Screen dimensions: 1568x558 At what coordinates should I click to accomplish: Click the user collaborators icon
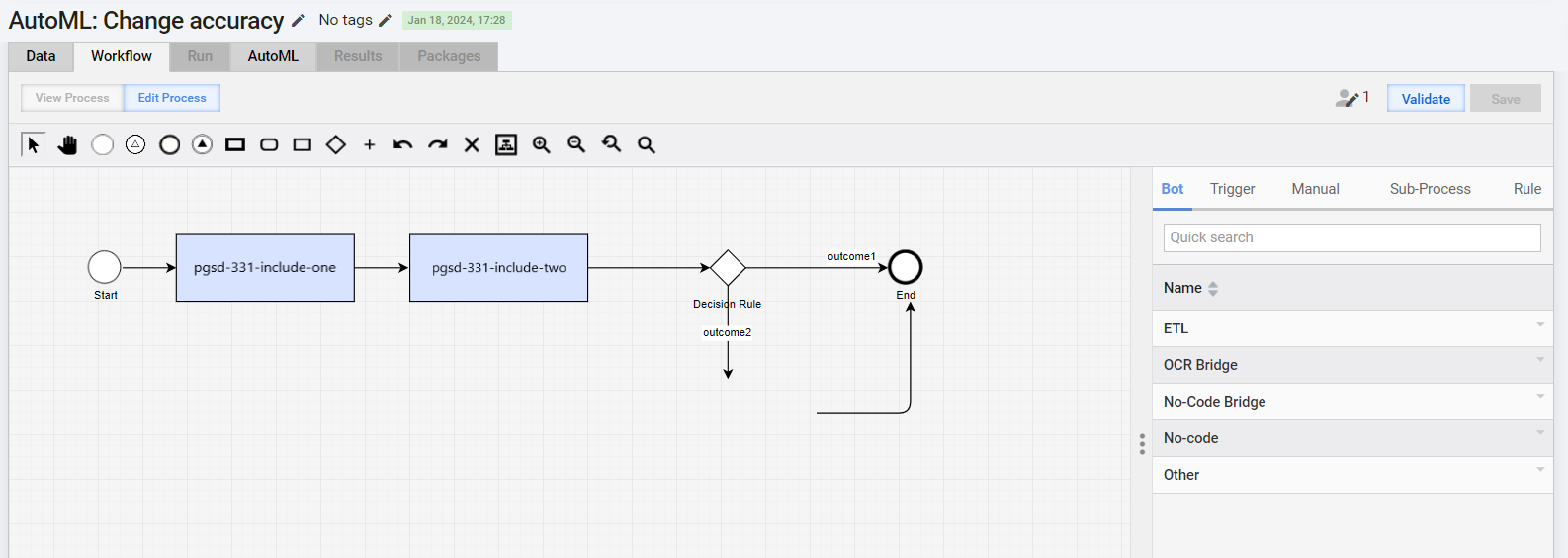click(x=1347, y=98)
